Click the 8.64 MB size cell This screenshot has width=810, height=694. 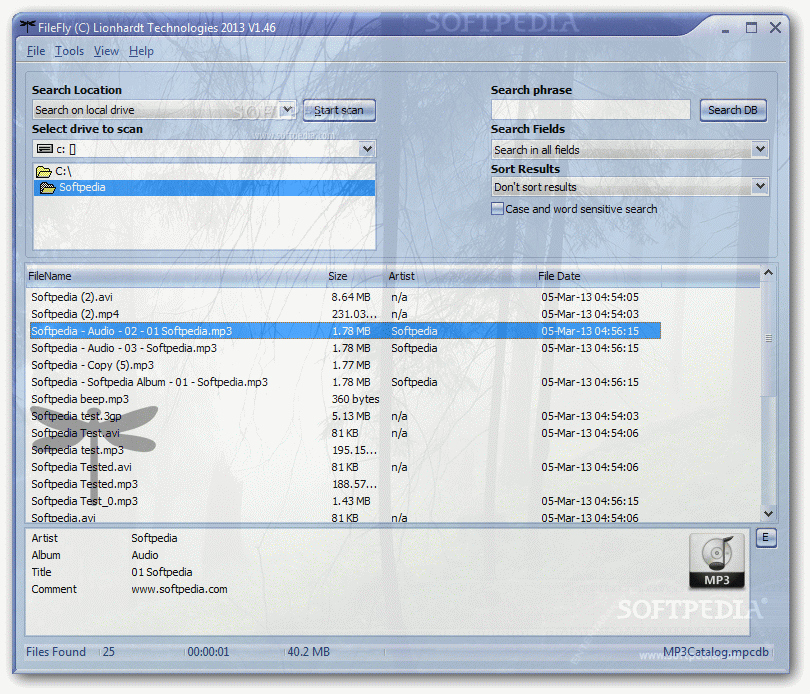[351, 297]
